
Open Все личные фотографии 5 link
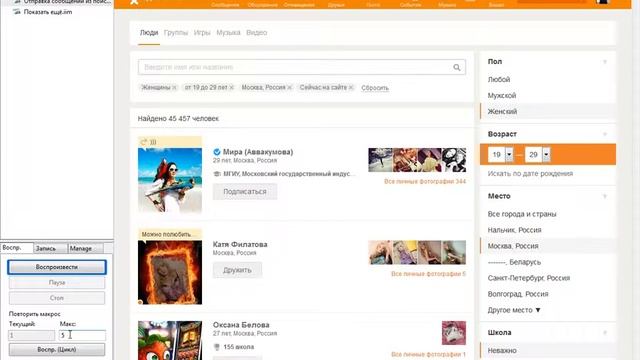(428, 274)
